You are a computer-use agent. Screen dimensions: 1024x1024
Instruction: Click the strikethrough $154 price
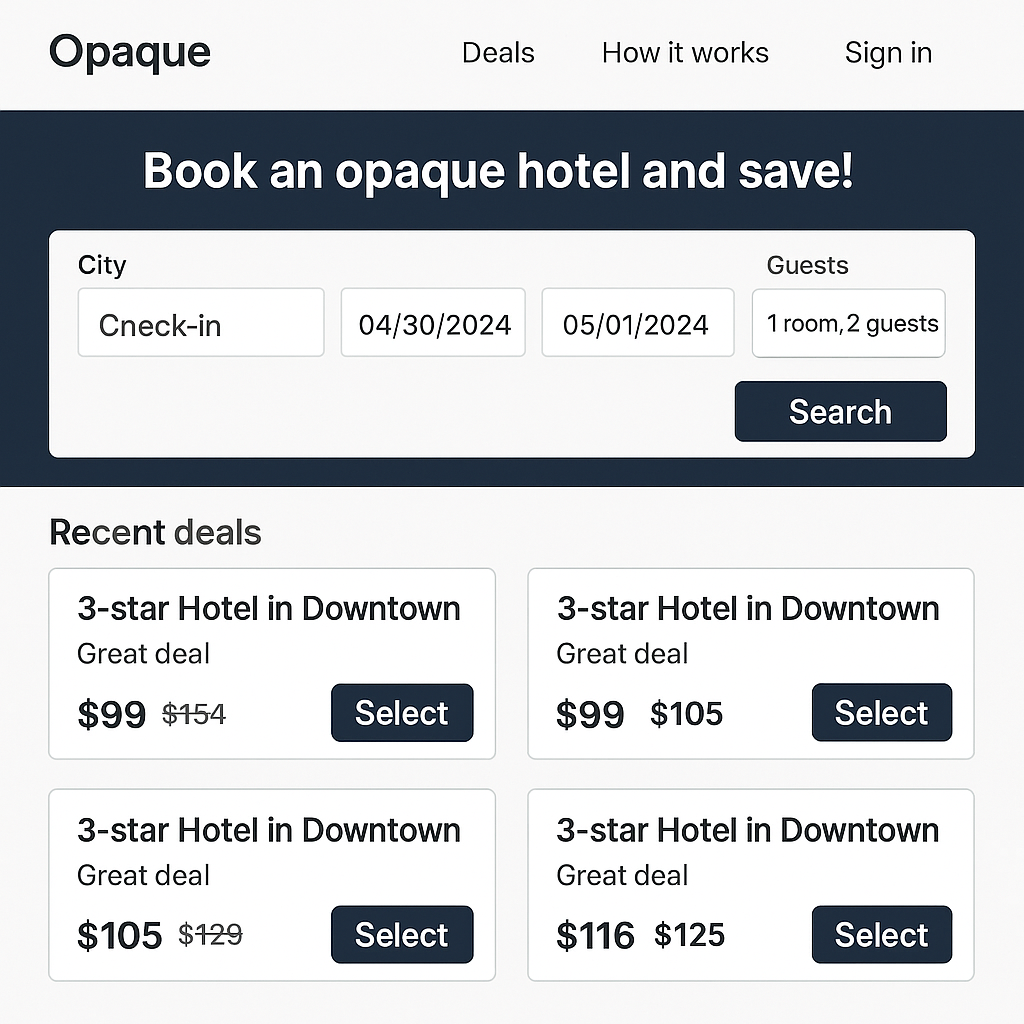pos(194,715)
